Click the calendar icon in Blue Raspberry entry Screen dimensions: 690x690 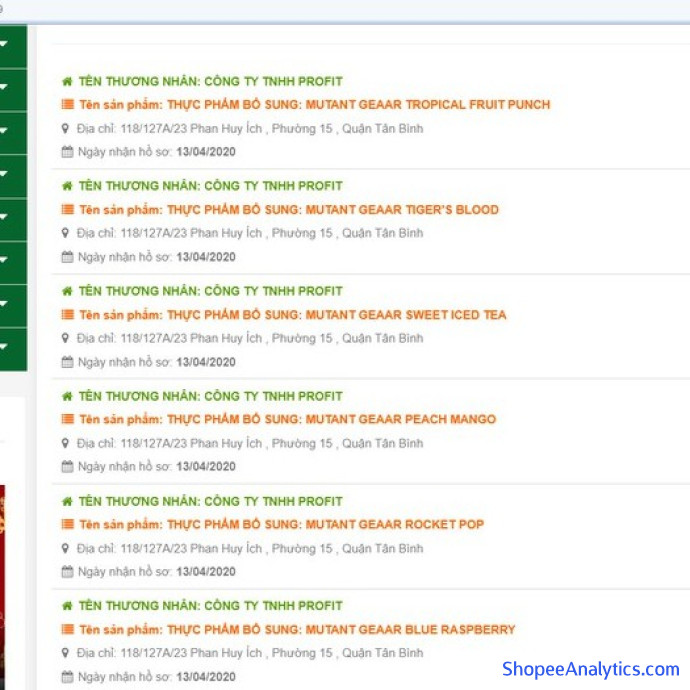[67, 677]
